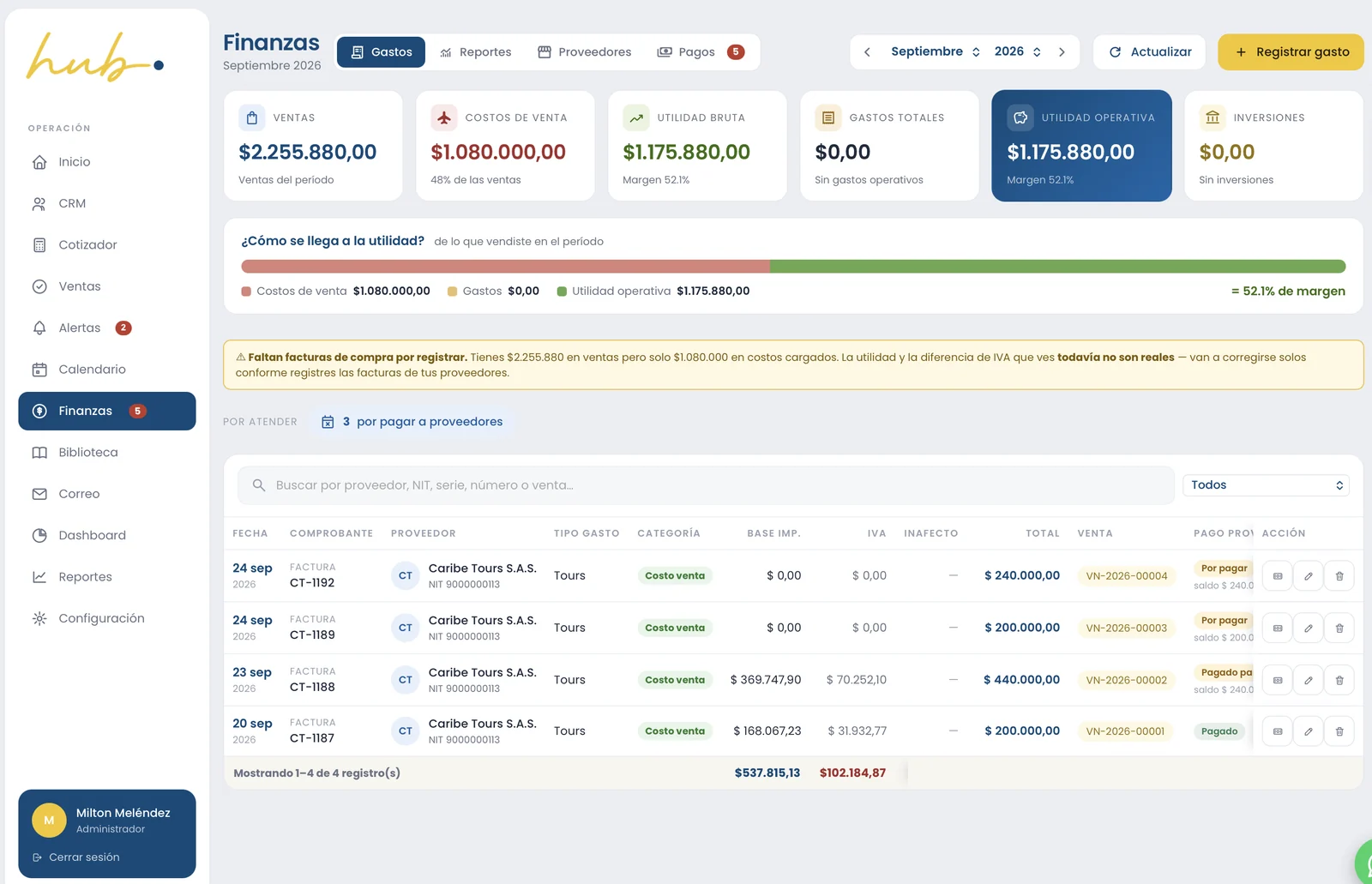This screenshot has height=884, width=1372.
Task: Click the supplier search input field
Action: pyautogui.click(x=706, y=485)
